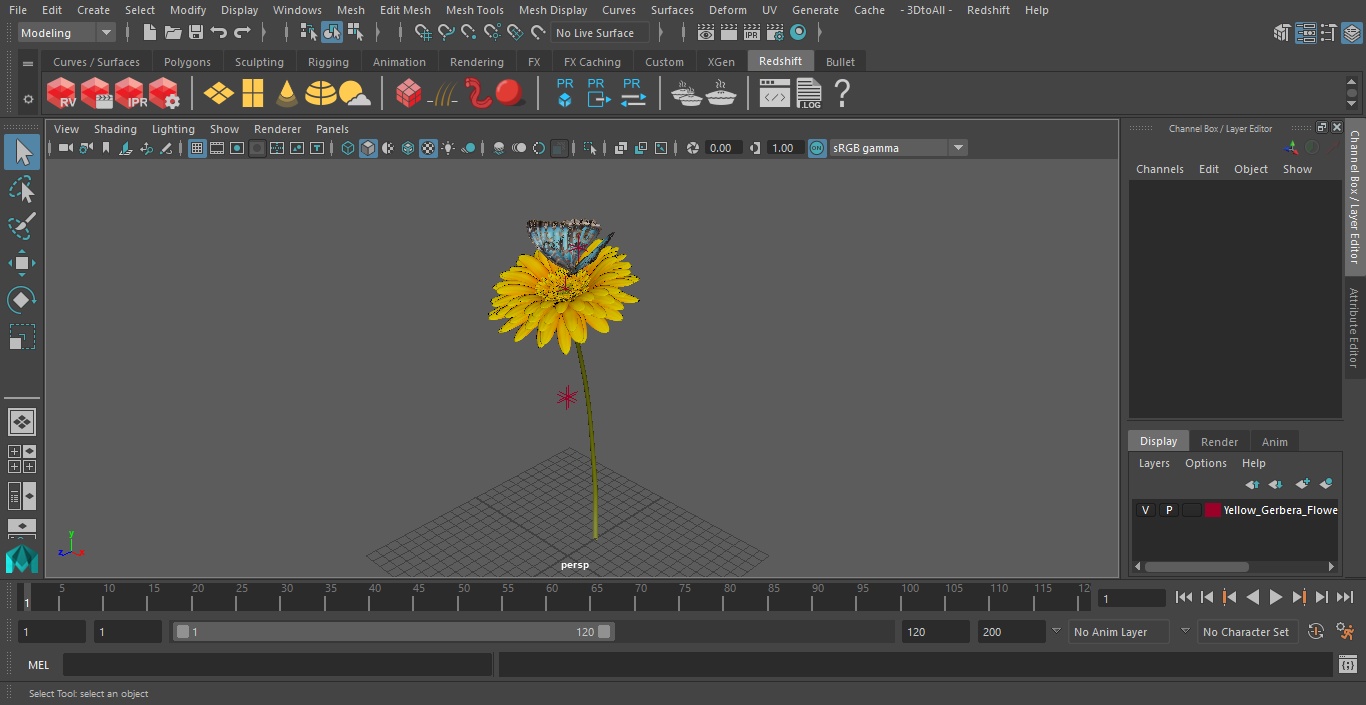Viewport: 1366px width, 705px height.
Task: Click the Select tool arrow icon
Action: click(21, 152)
